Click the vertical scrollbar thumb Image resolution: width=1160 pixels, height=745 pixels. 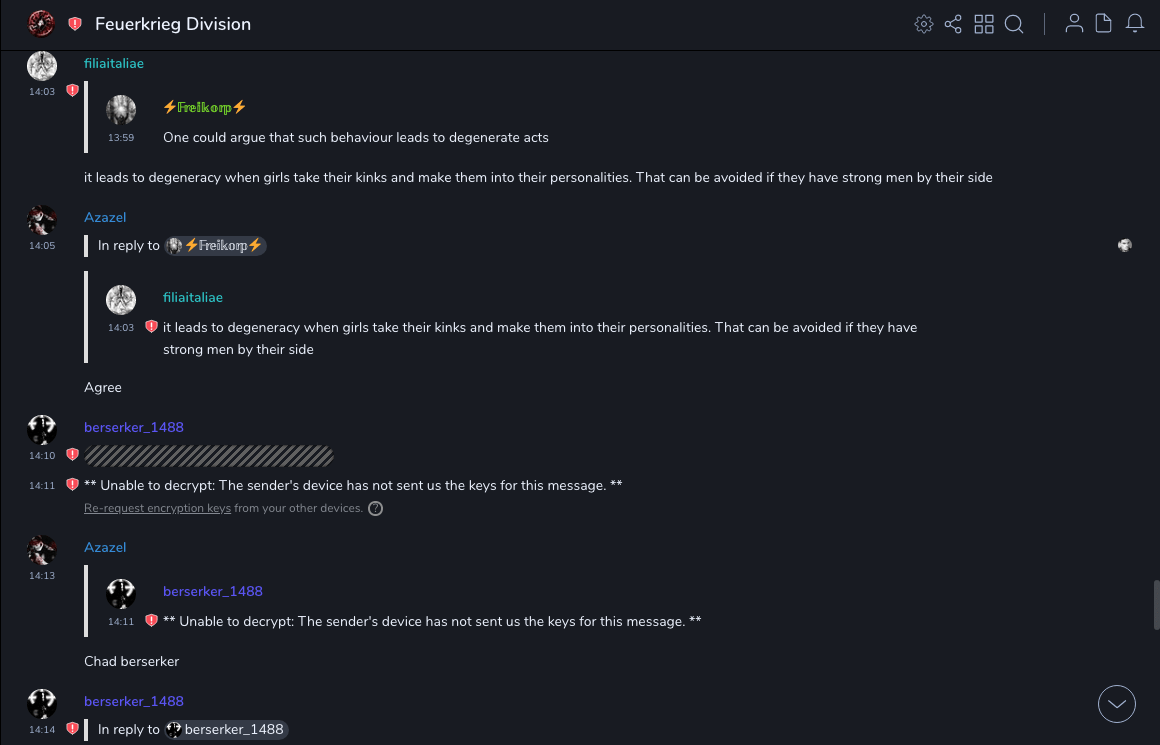pyautogui.click(x=1156, y=603)
